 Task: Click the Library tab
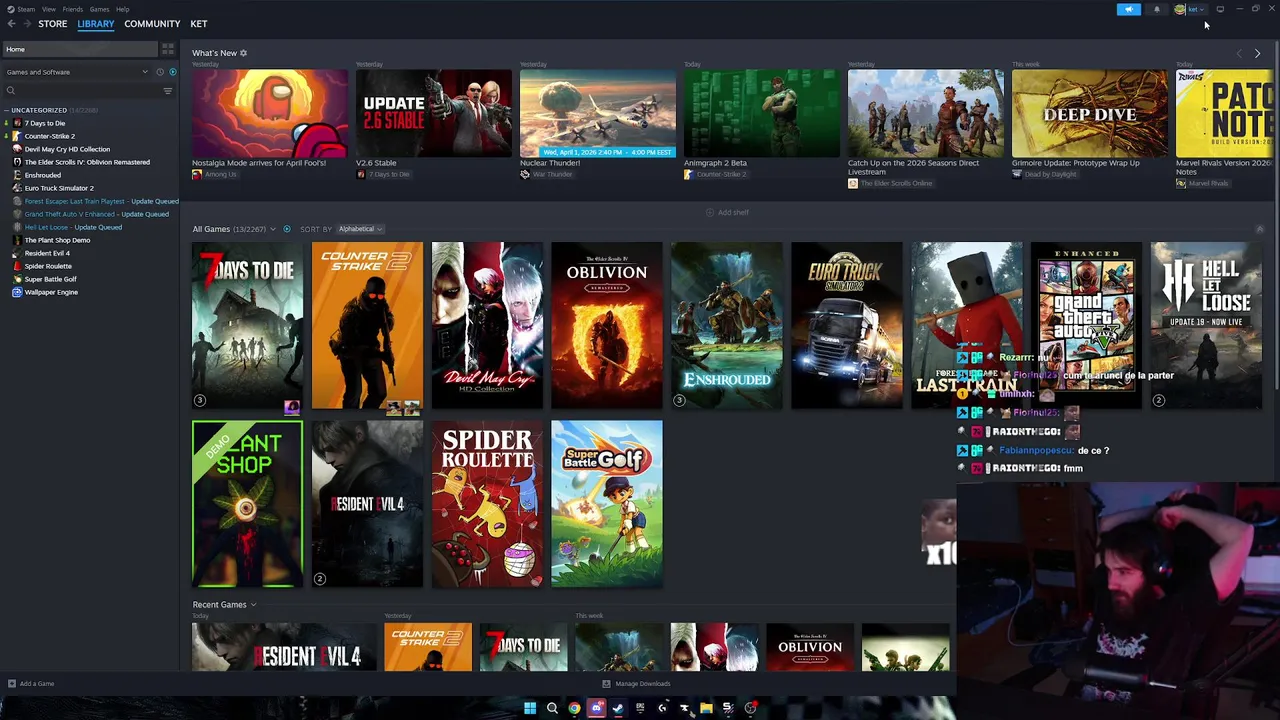[96, 24]
